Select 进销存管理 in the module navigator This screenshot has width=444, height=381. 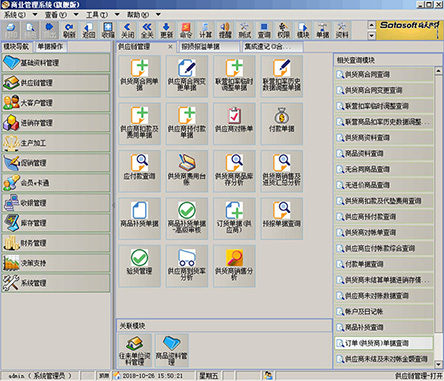[56, 123]
